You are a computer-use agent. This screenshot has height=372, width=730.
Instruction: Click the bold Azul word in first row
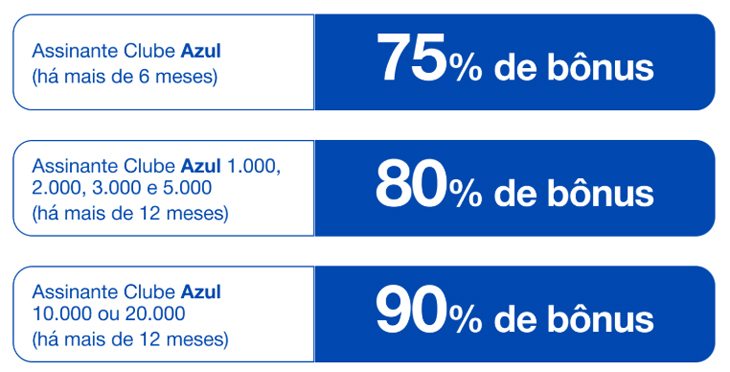tap(201, 51)
